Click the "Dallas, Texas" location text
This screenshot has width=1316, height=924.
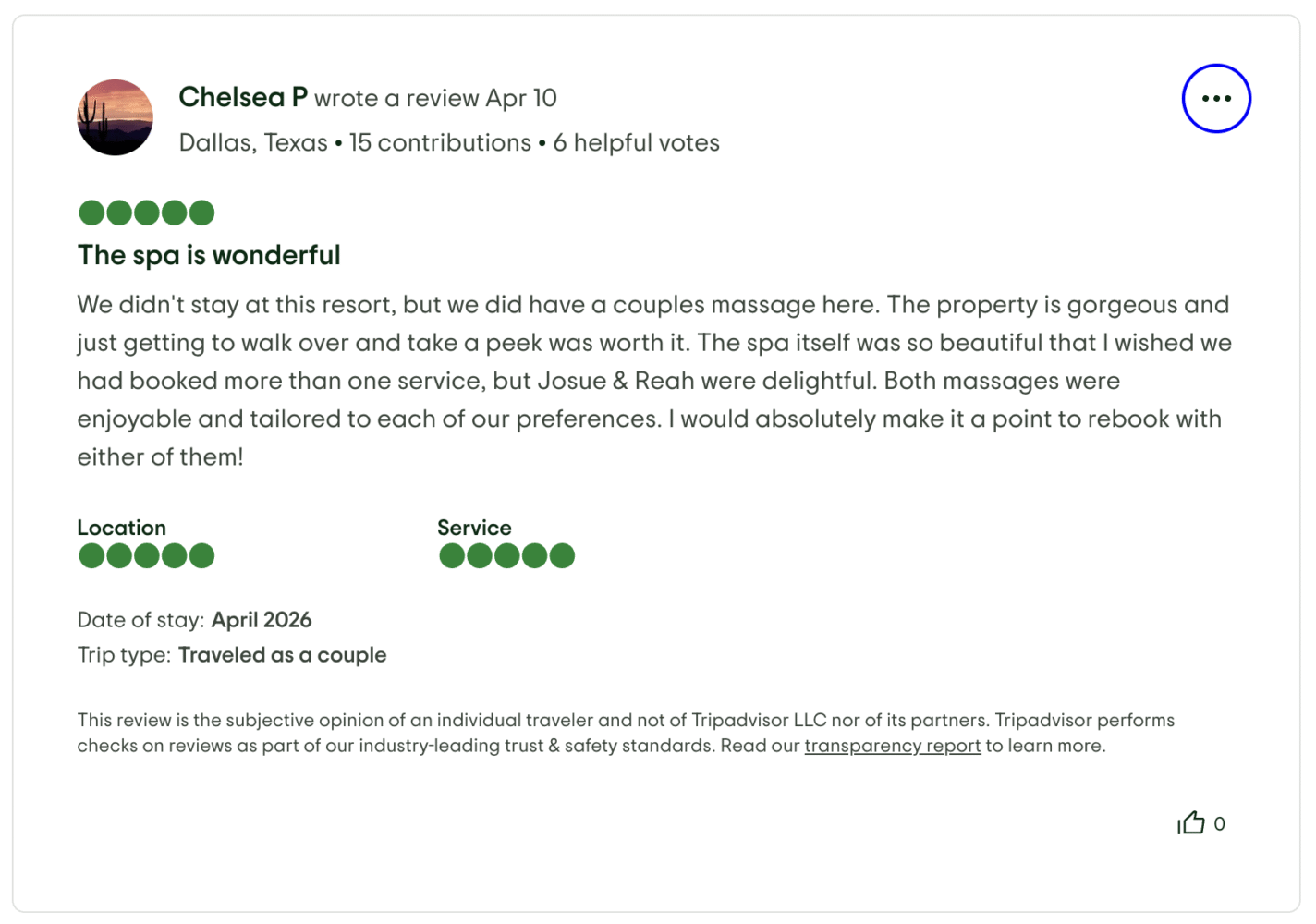(x=253, y=142)
